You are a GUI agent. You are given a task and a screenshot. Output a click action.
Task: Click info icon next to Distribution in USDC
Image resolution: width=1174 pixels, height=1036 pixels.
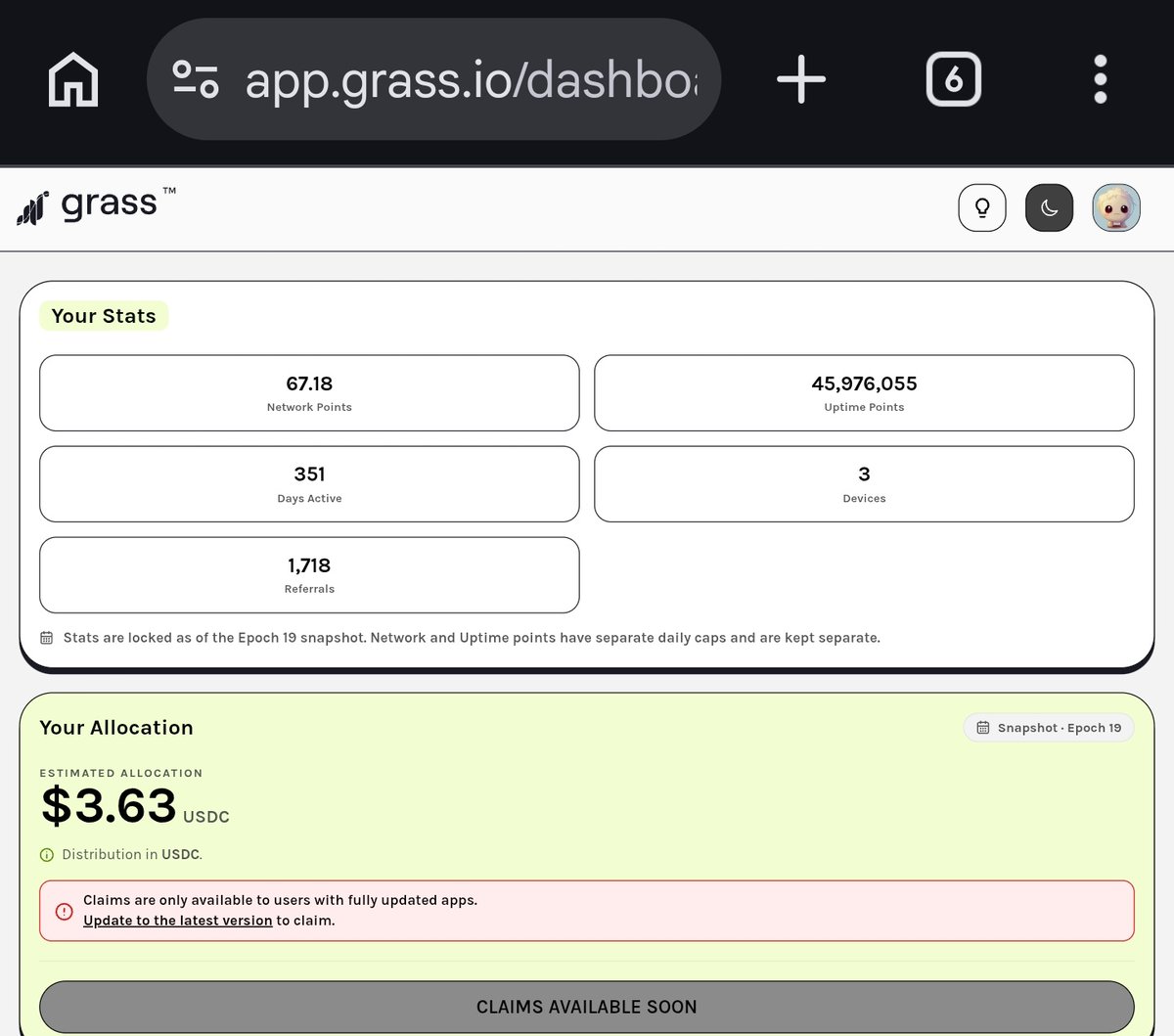coord(47,855)
